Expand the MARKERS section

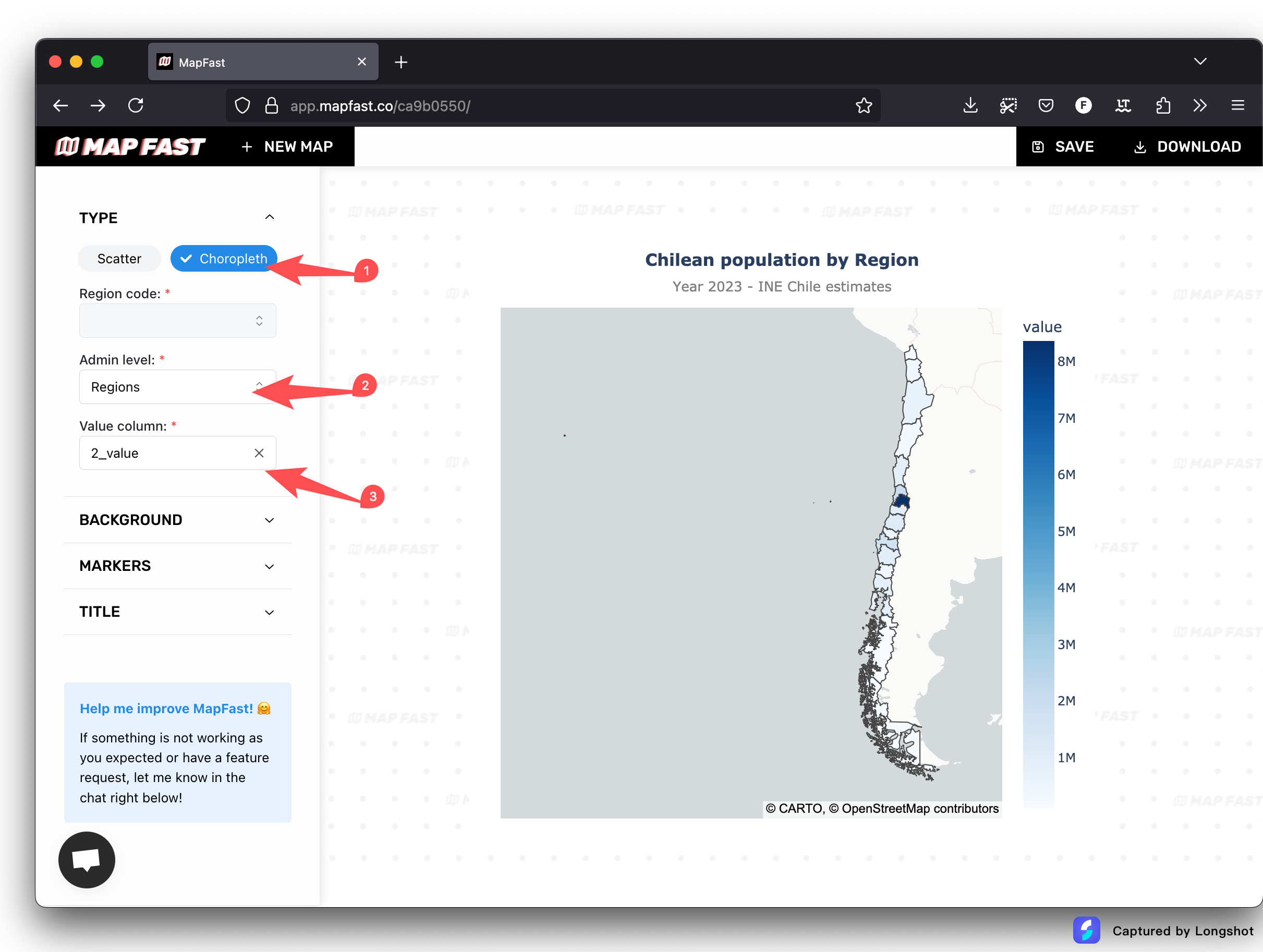click(x=178, y=566)
